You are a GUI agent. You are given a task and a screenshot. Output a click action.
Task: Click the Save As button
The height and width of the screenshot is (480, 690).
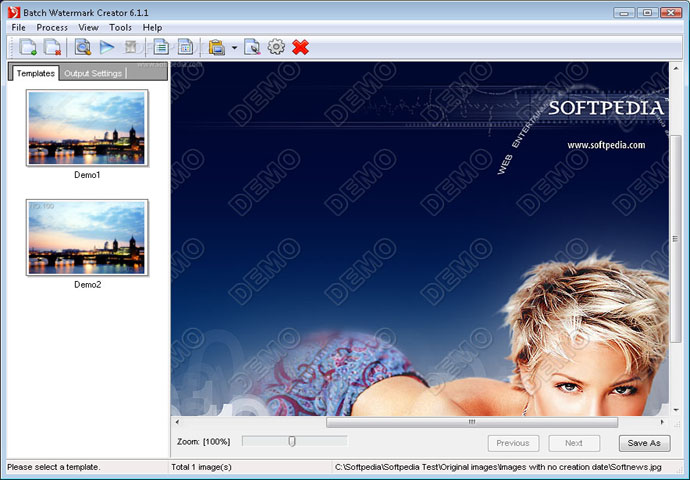pyautogui.click(x=644, y=443)
